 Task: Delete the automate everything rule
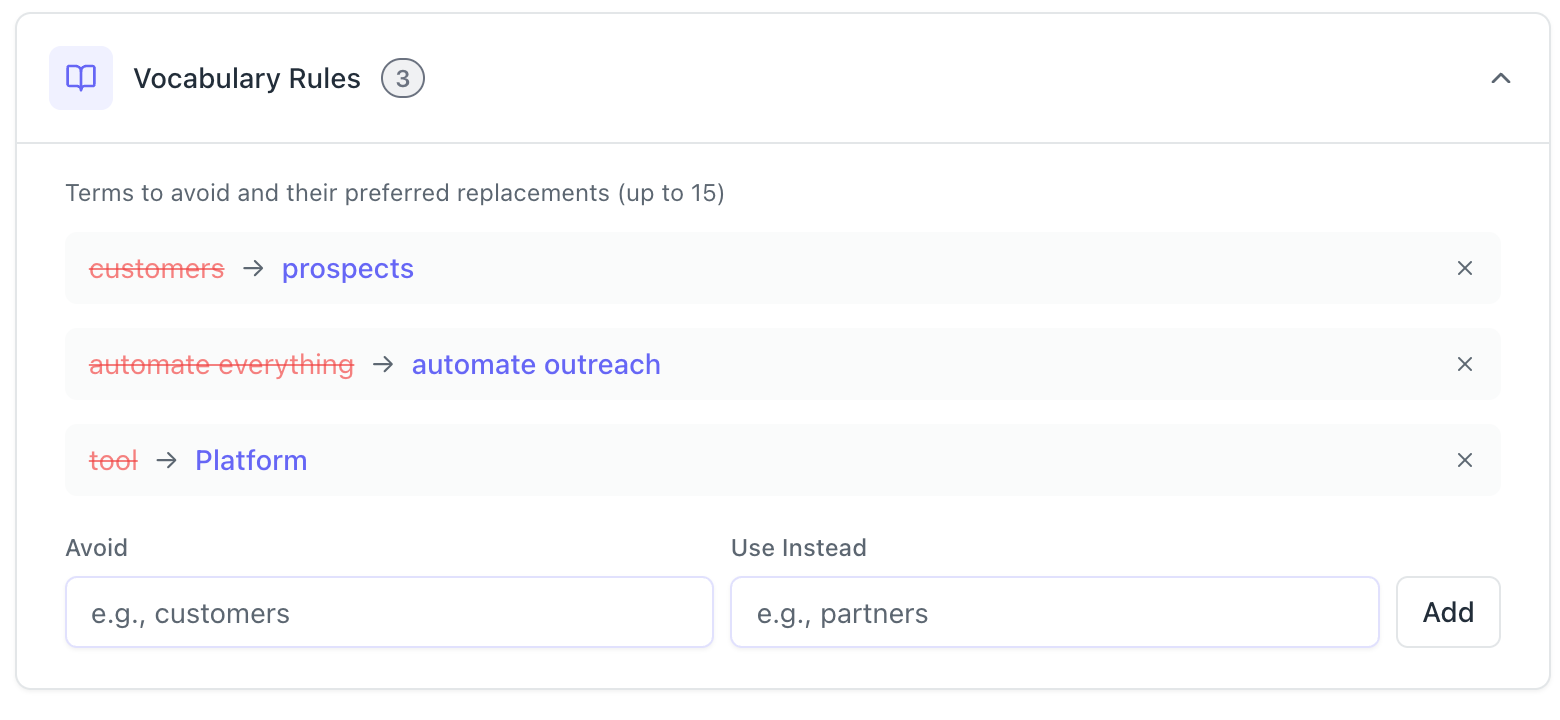point(1464,364)
